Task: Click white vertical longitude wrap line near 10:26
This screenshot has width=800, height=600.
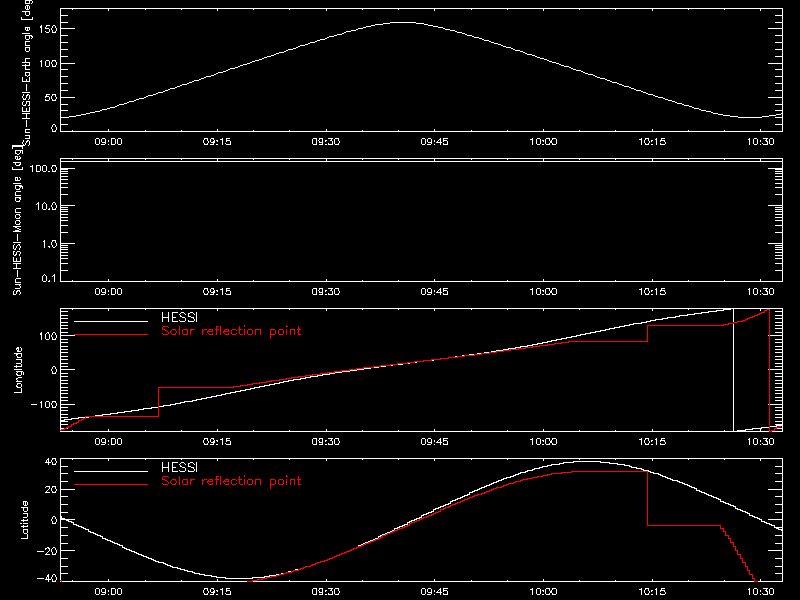Action: point(733,370)
